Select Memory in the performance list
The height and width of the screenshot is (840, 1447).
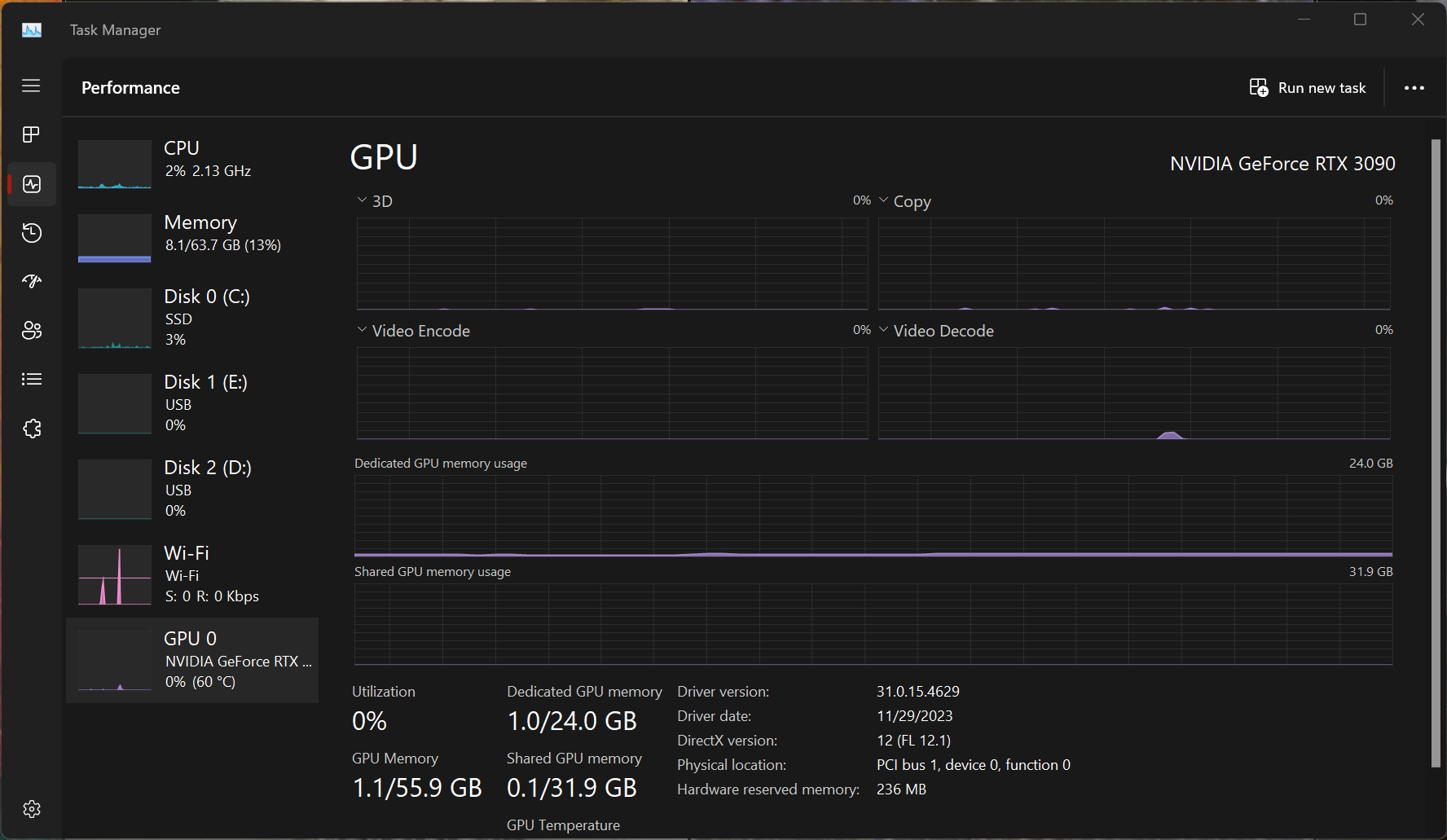point(192,238)
